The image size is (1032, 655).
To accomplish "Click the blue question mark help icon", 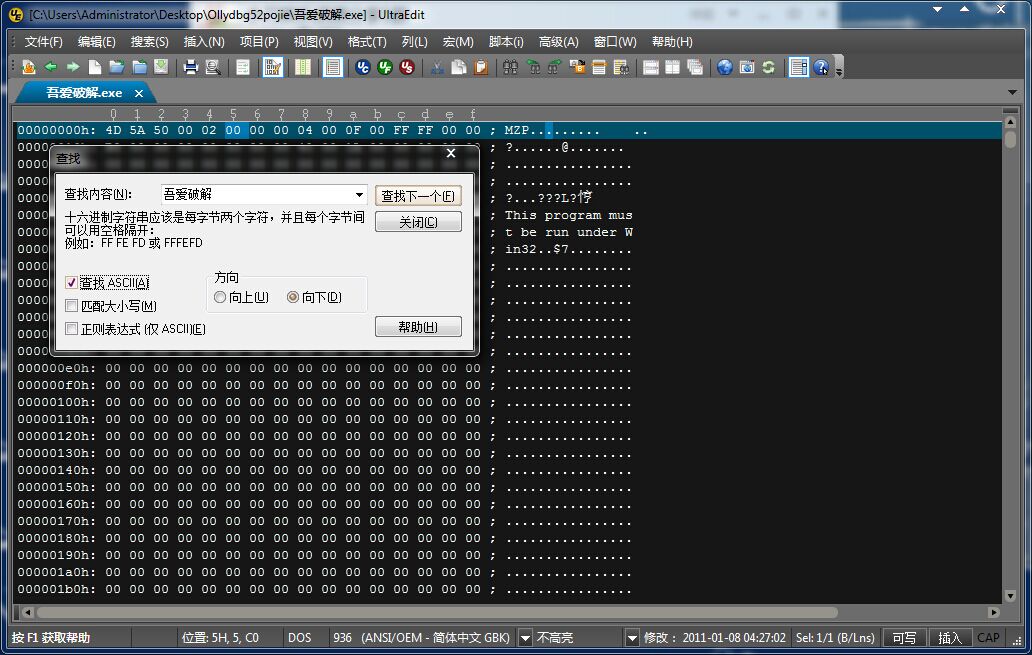I will [x=821, y=67].
